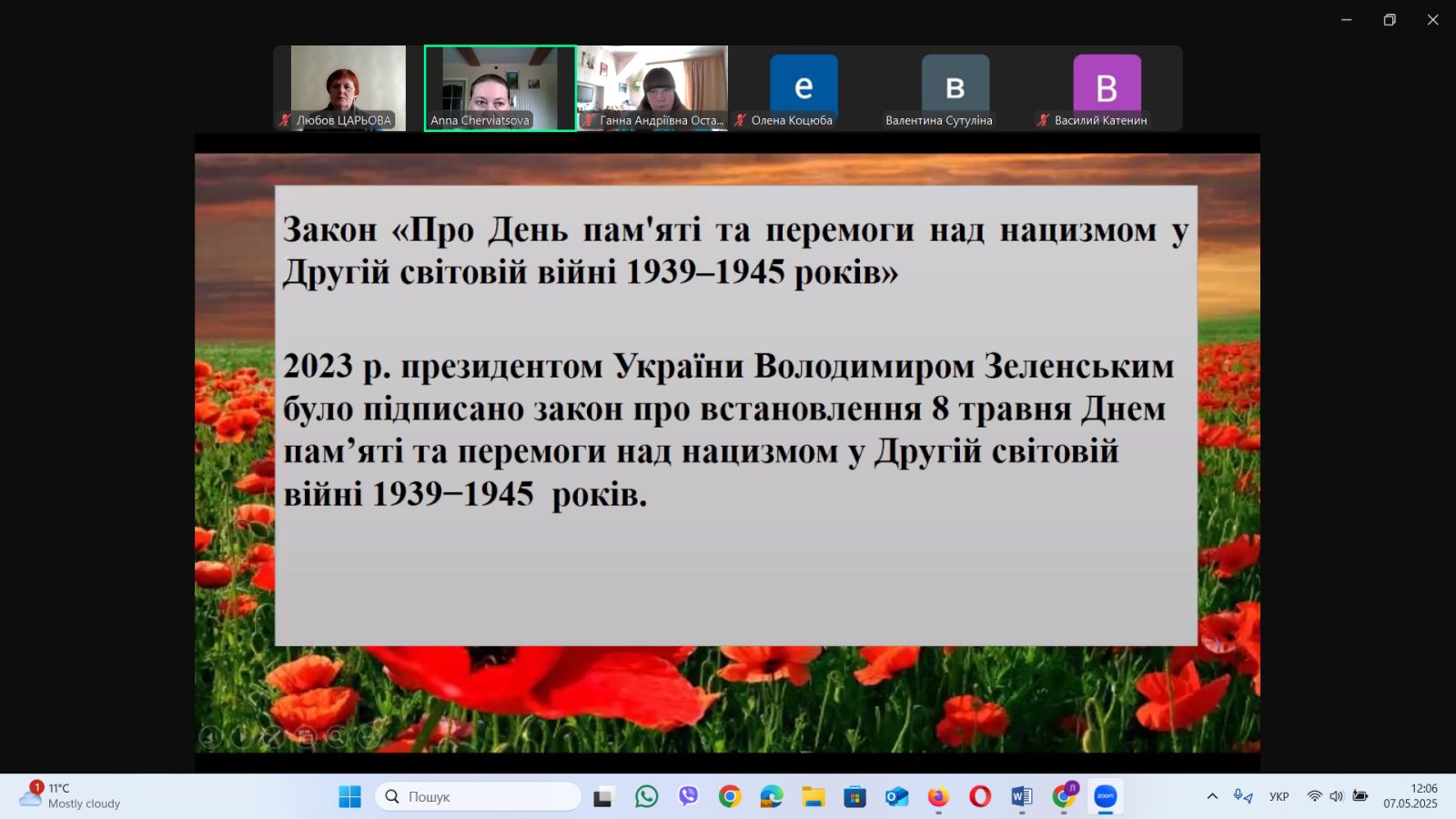Open Microsoft Store taskbar icon
Image resolution: width=1456 pixels, height=819 pixels.
[854, 797]
